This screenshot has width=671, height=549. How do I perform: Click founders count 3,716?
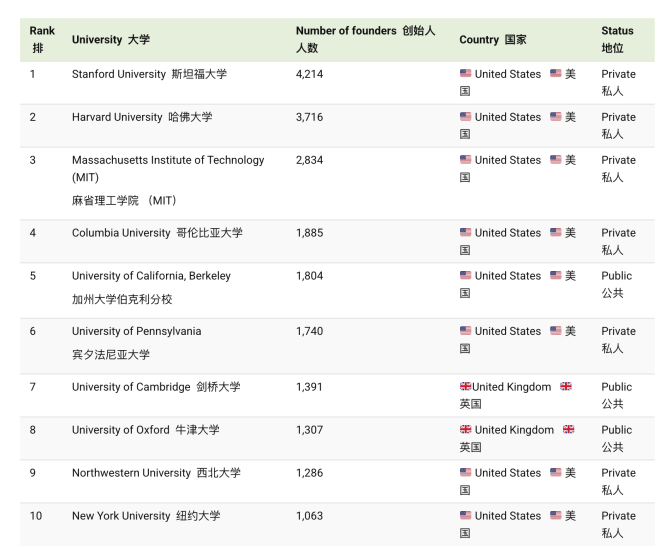[x=309, y=117]
